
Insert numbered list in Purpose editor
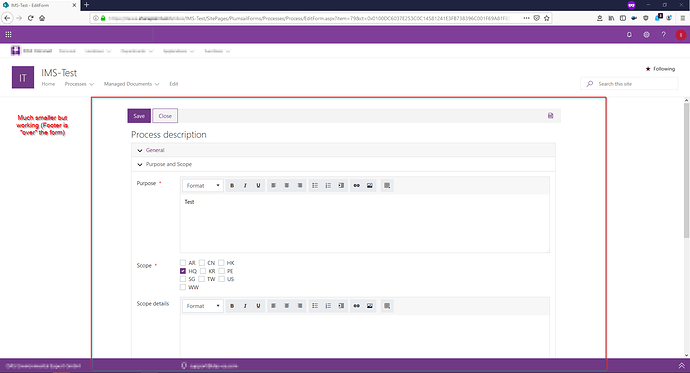coord(328,186)
